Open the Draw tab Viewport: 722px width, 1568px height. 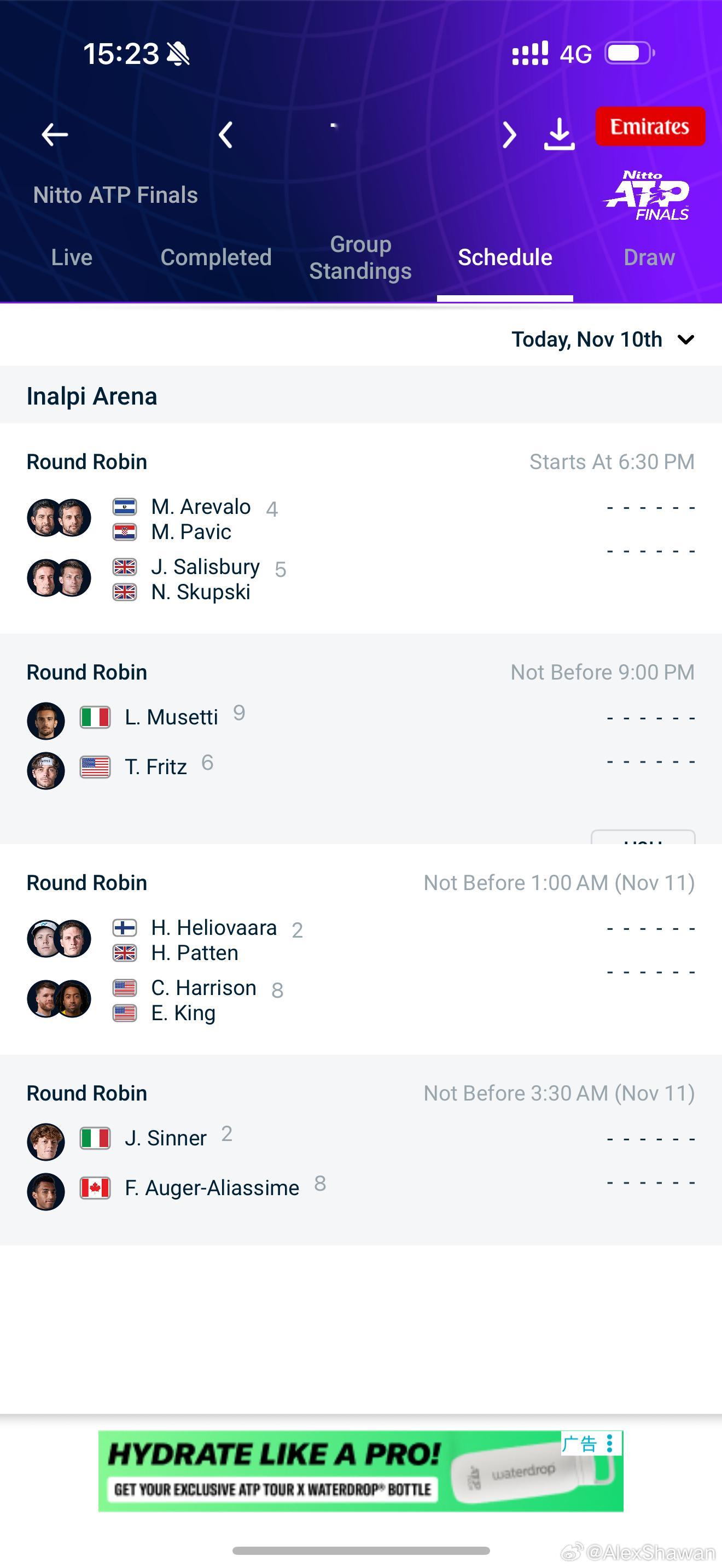(x=649, y=258)
